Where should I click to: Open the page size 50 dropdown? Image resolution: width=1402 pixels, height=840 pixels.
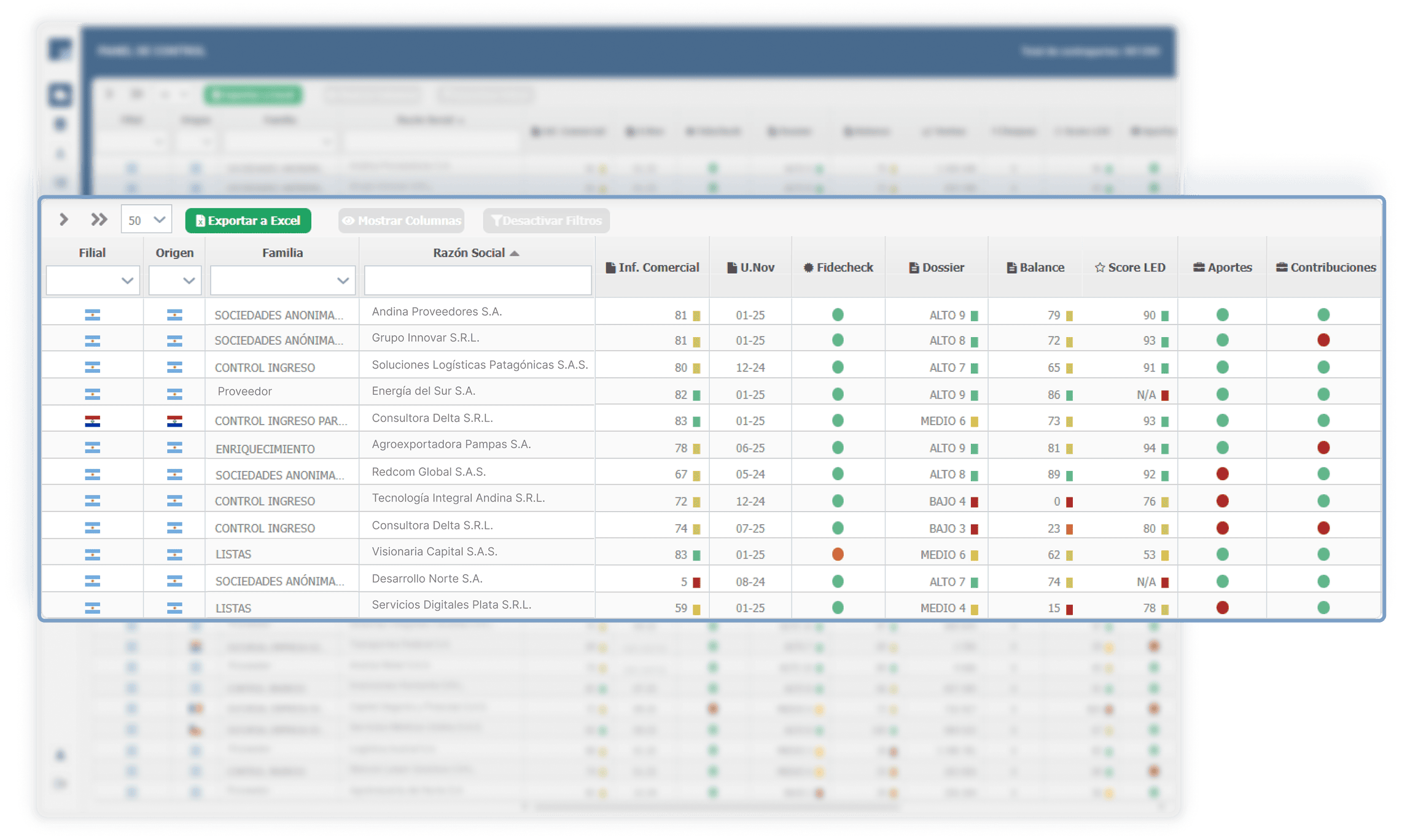[146, 220]
